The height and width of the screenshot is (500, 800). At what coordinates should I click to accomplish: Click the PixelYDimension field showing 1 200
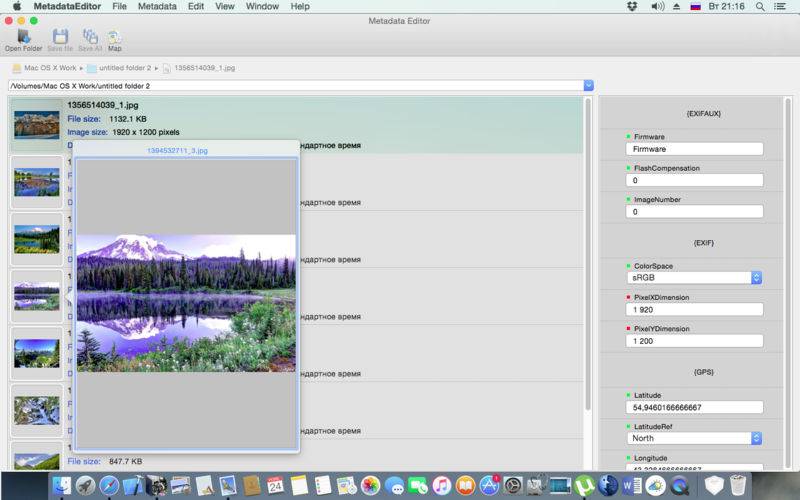(694, 341)
